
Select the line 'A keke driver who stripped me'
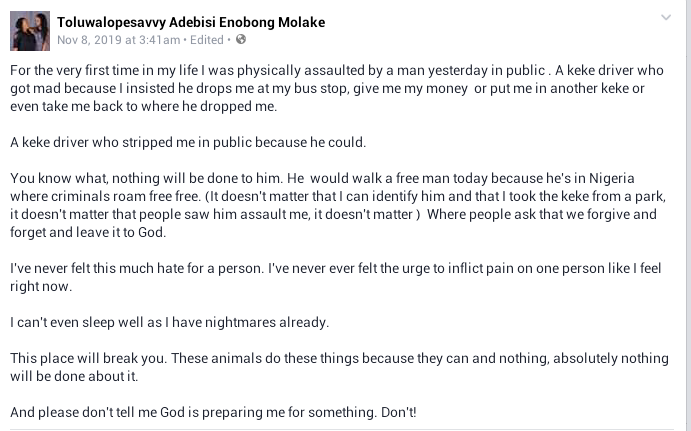coord(188,142)
